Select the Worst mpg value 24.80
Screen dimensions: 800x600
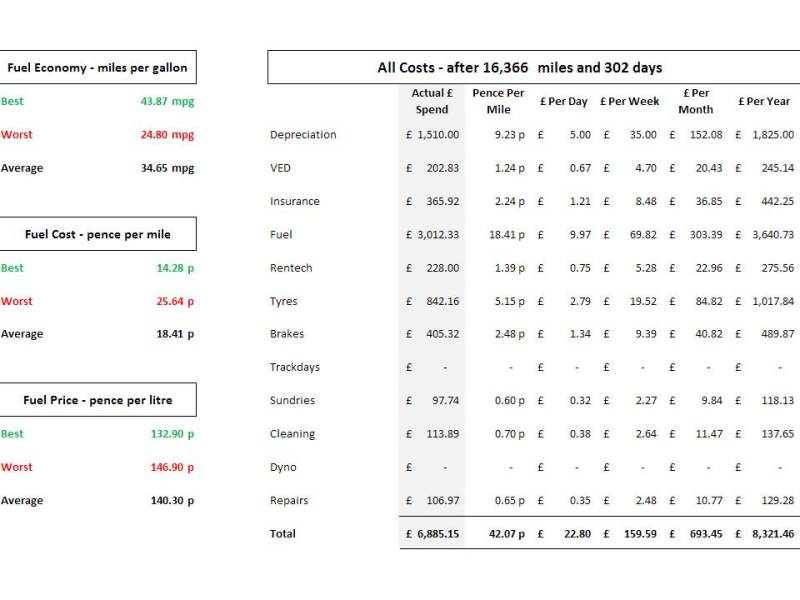coord(167,135)
